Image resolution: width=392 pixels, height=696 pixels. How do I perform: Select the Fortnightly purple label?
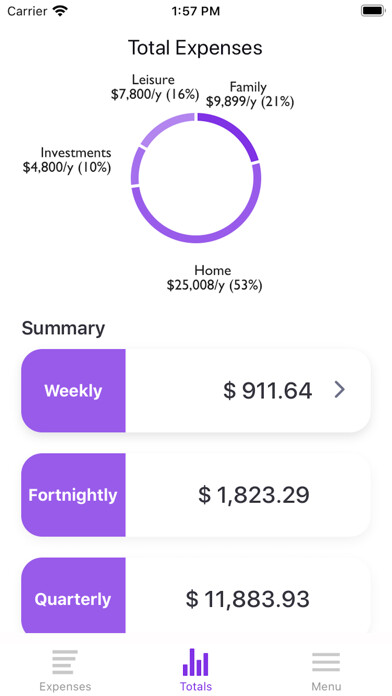73,495
